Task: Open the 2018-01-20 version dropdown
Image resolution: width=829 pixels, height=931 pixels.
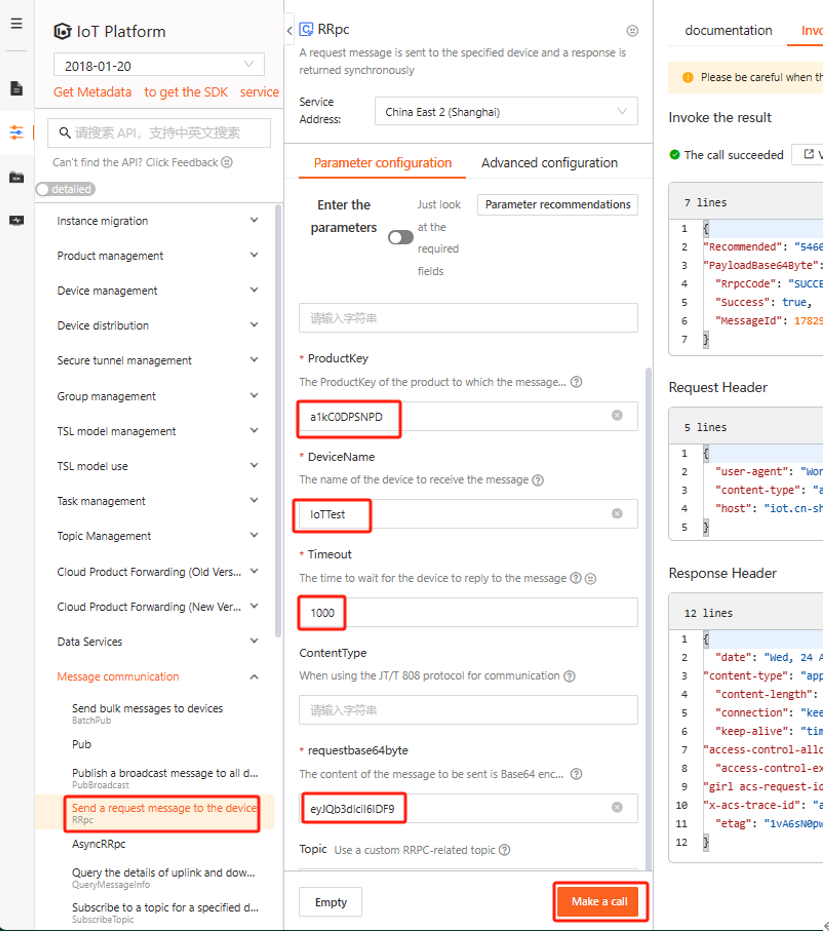Action: pyautogui.click(x=159, y=66)
